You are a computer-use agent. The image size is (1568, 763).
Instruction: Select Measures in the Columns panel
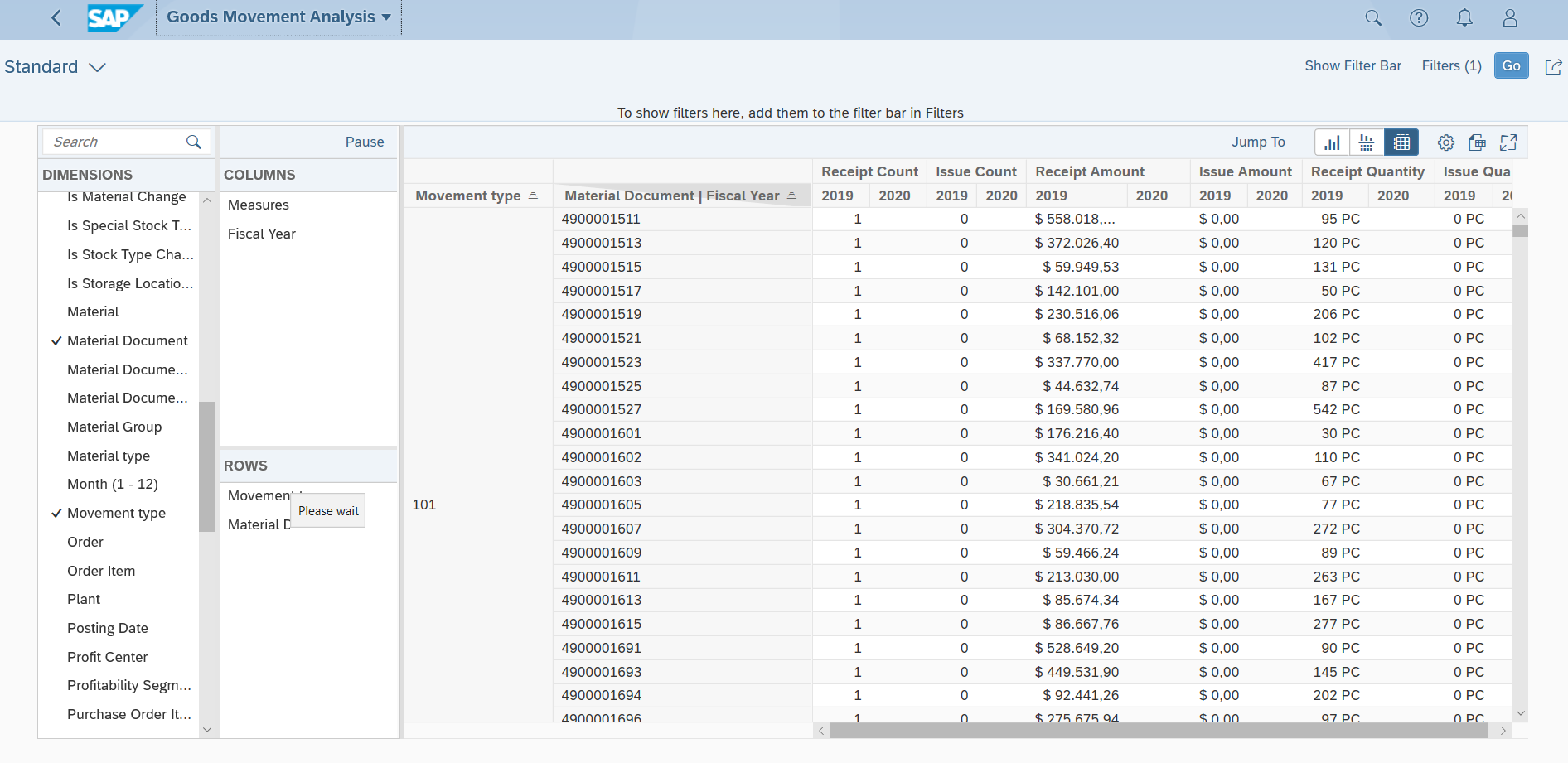point(258,205)
